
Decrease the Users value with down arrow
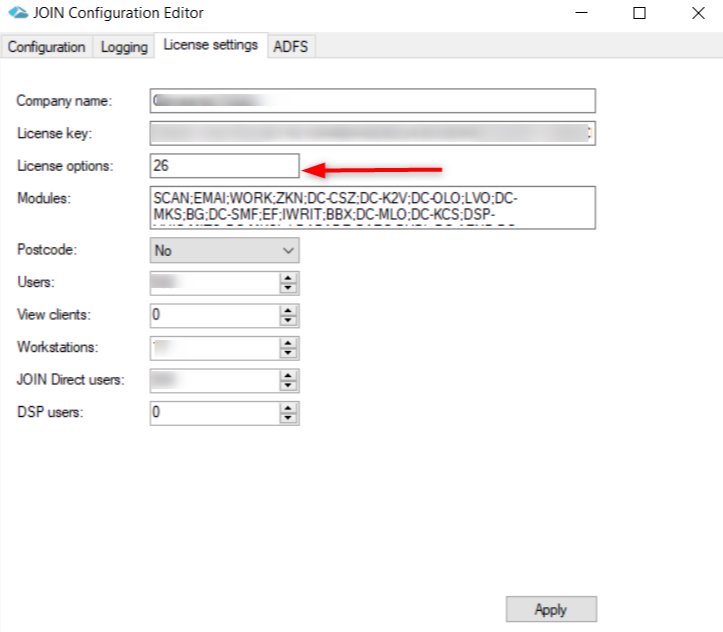(288, 288)
